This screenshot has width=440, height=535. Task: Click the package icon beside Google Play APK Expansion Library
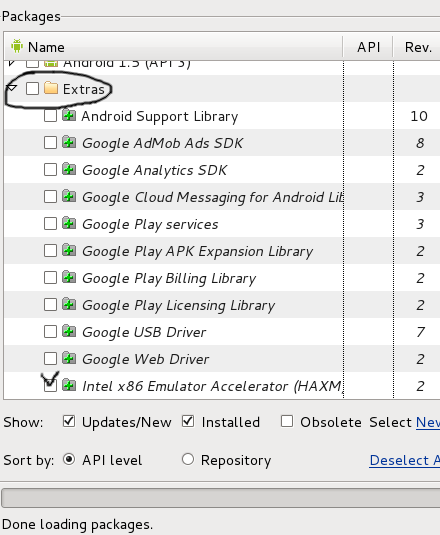[x=69, y=250]
